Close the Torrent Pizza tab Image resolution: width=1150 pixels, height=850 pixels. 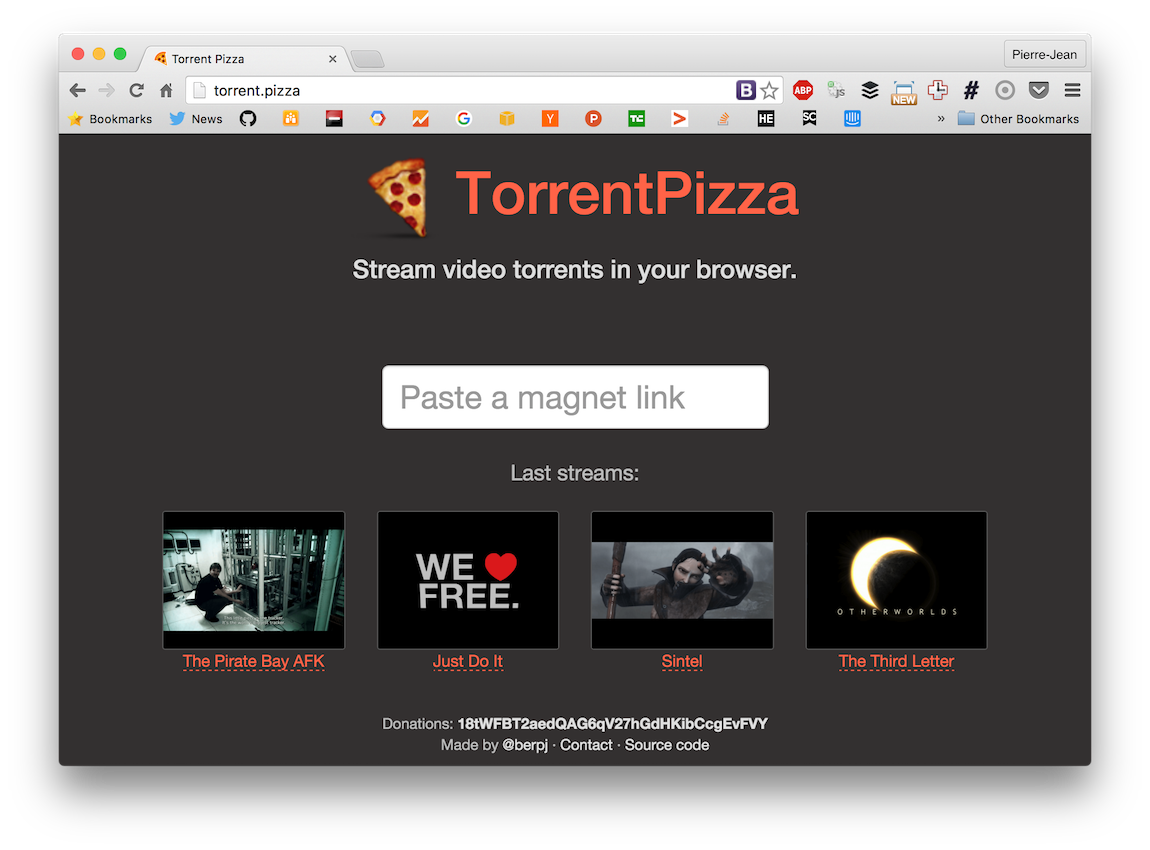[332, 59]
